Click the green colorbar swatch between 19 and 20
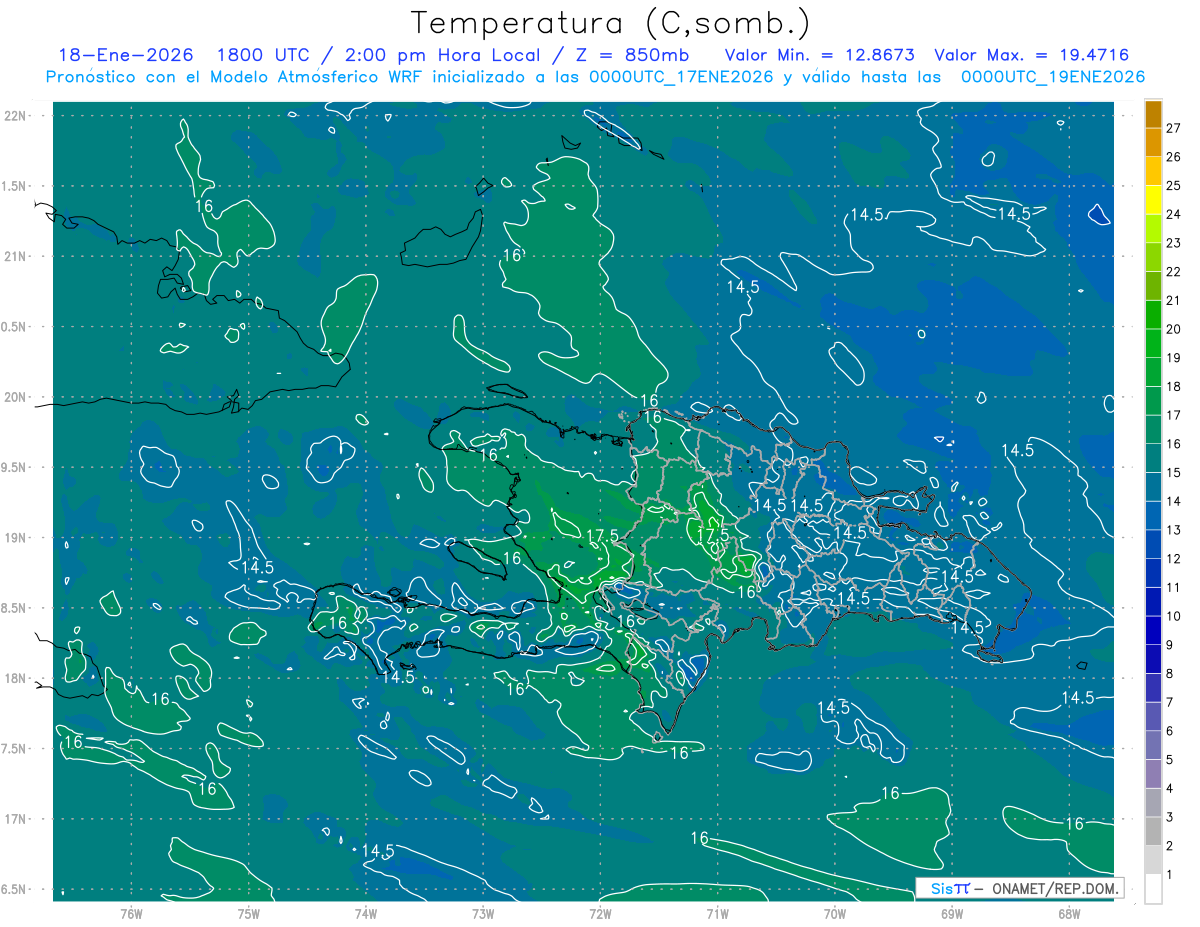Screen dimensions: 1200x927 pyautogui.click(x=1153, y=343)
